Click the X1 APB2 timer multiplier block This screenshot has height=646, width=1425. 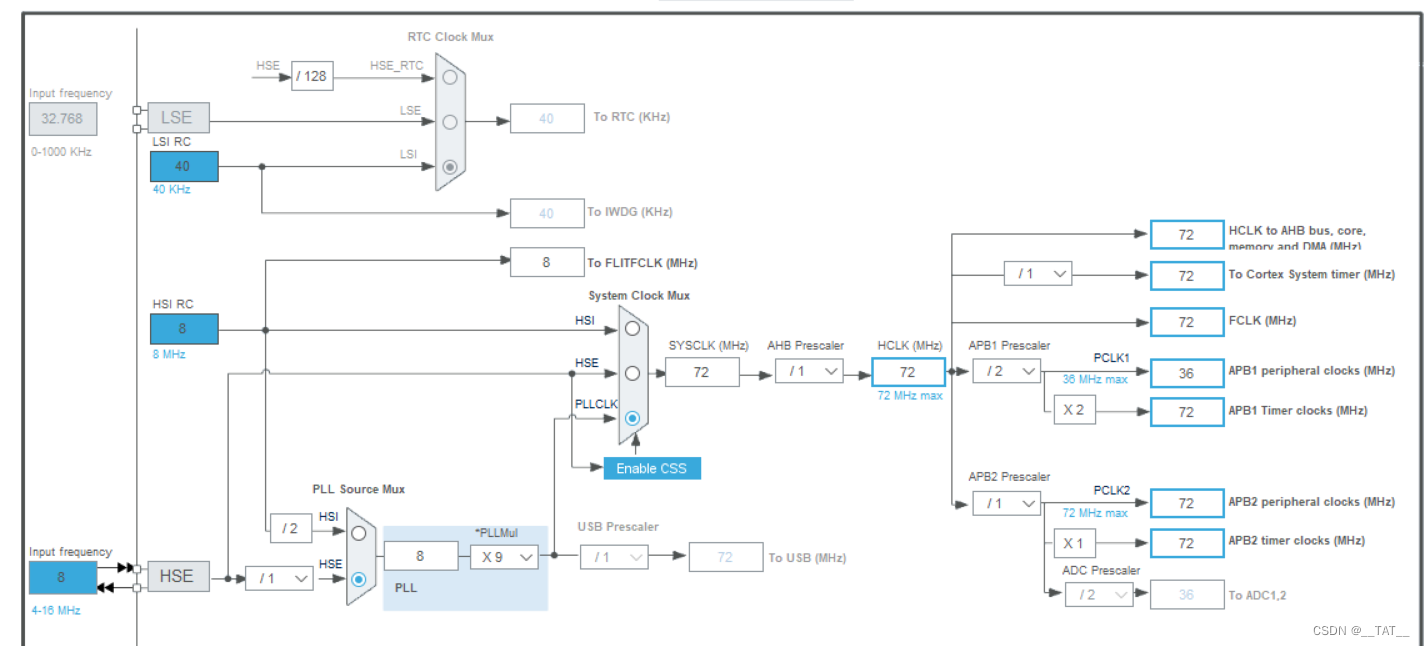click(1074, 543)
